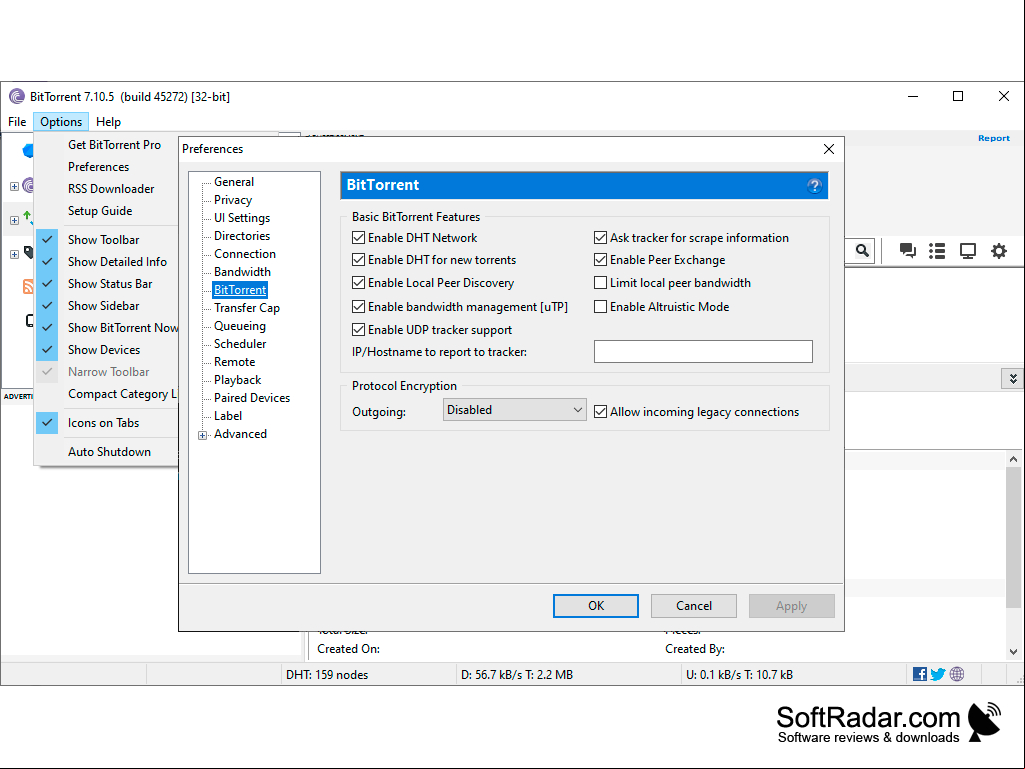Click the Cancel button
The width and height of the screenshot is (1025, 769).
pyautogui.click(x=694, y=606)
